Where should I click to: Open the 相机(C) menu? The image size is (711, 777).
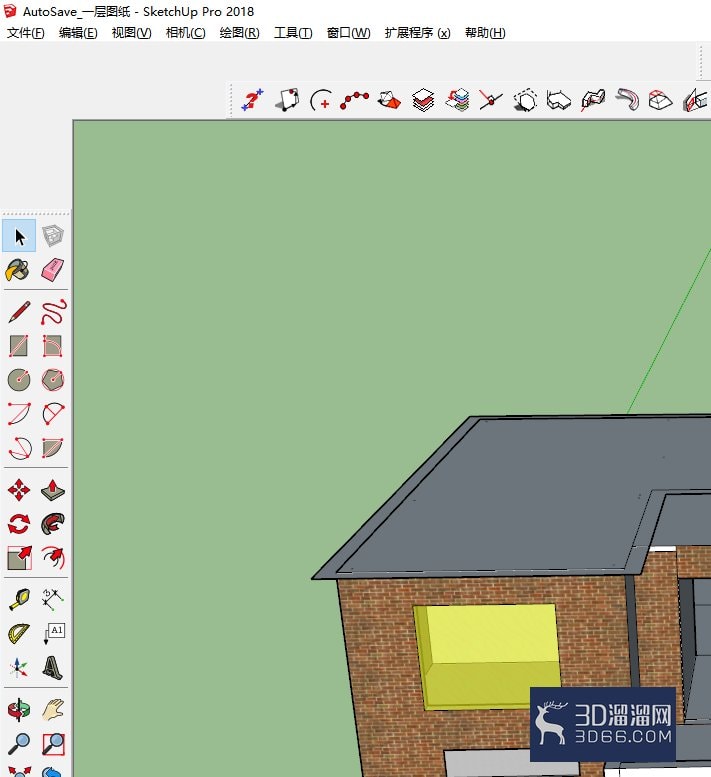(185, 33)
